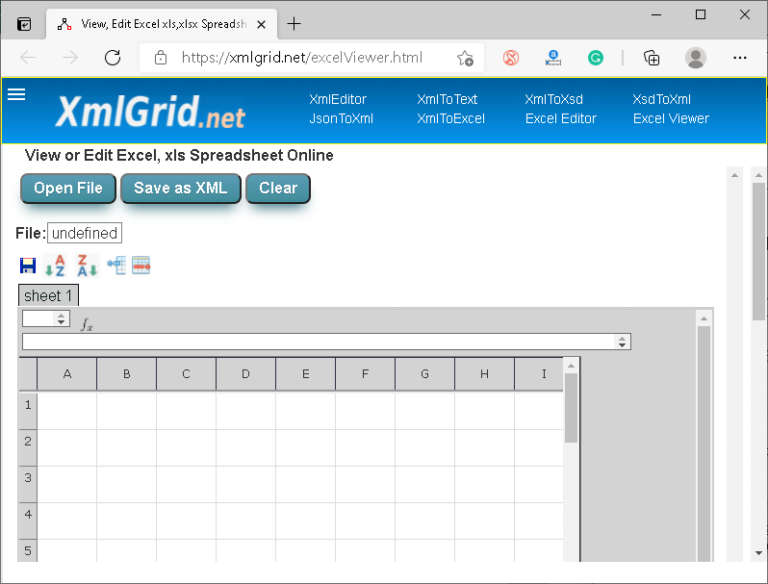
Task: Click the blue floppy disk save icon
Action: (28, 266)
